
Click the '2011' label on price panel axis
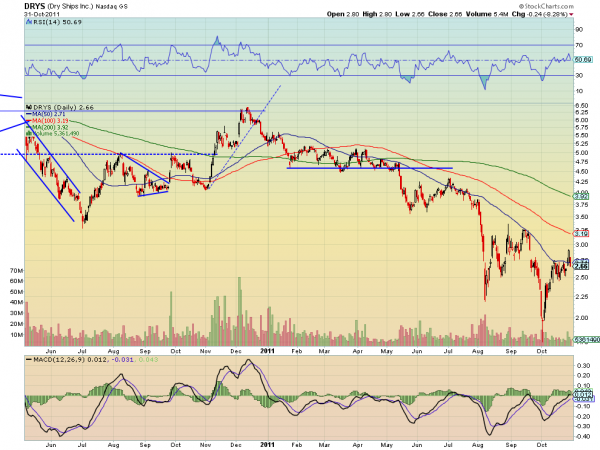(267, 351)
